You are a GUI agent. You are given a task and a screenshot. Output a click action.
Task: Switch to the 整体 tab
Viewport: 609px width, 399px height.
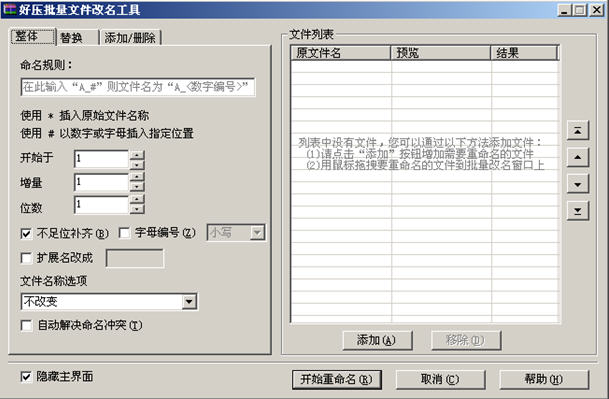(x=33, y=37)
